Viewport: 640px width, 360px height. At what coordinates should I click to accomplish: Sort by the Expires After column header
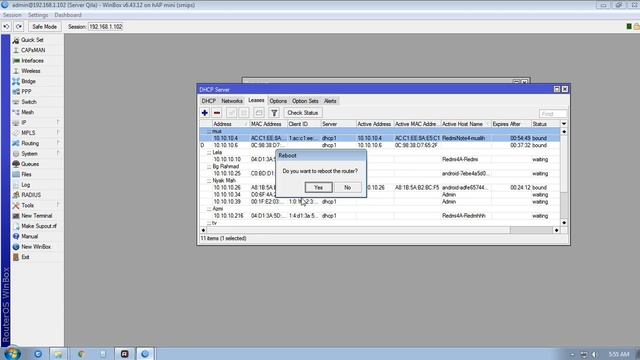coord(511,124)
